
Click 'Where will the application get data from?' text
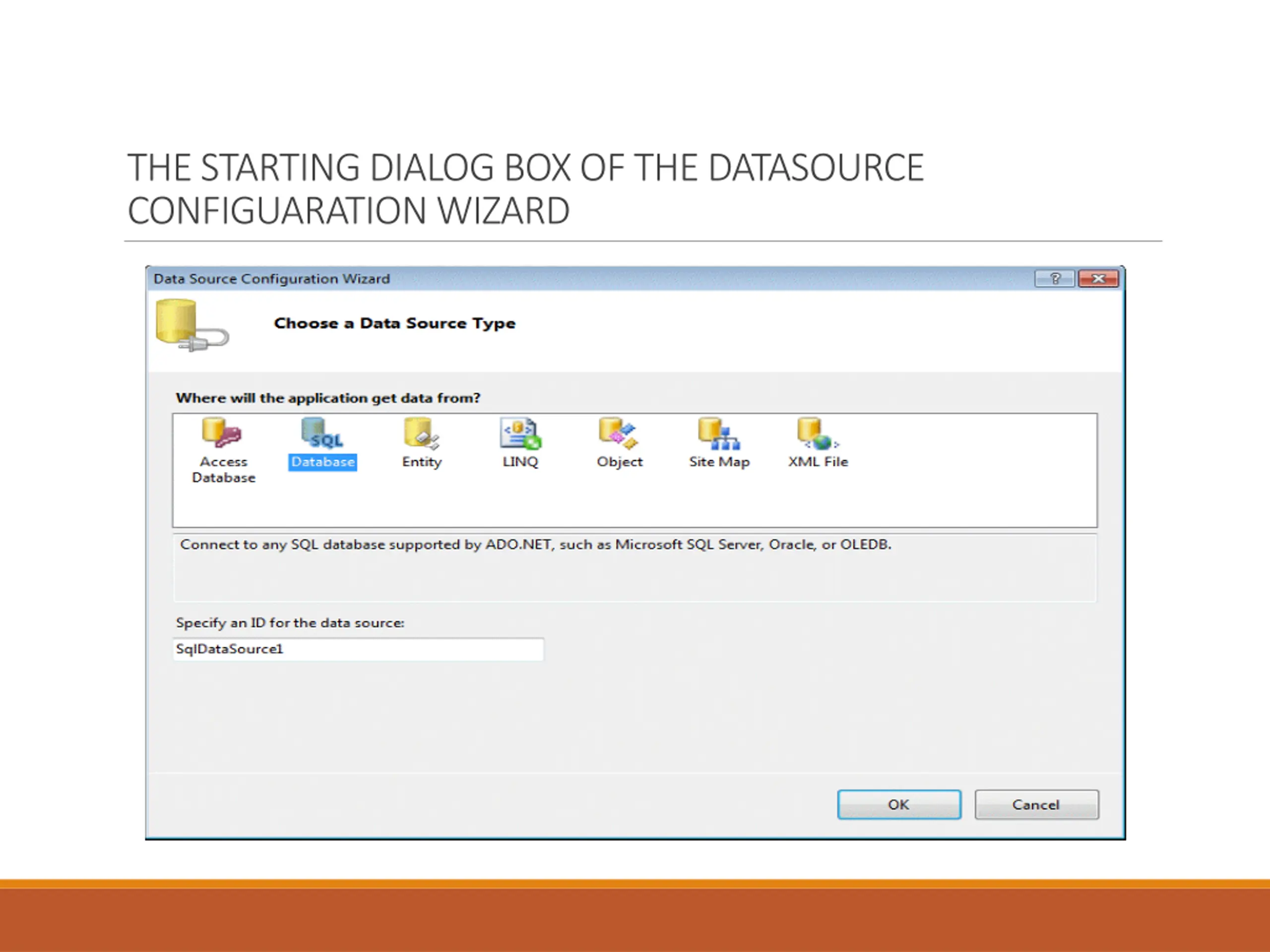[x=328, y=398]
